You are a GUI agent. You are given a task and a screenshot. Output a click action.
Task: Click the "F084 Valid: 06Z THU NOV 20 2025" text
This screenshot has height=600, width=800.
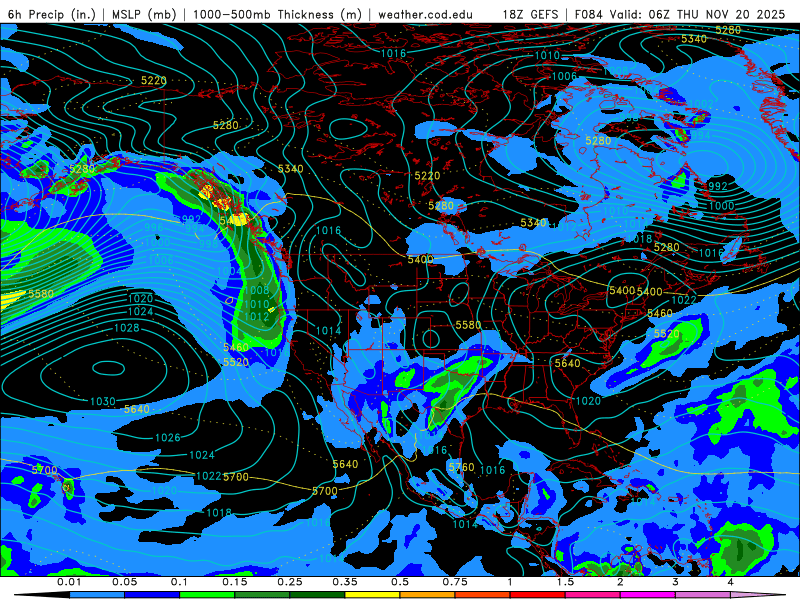pyautogui.click(x=680, y=14)
